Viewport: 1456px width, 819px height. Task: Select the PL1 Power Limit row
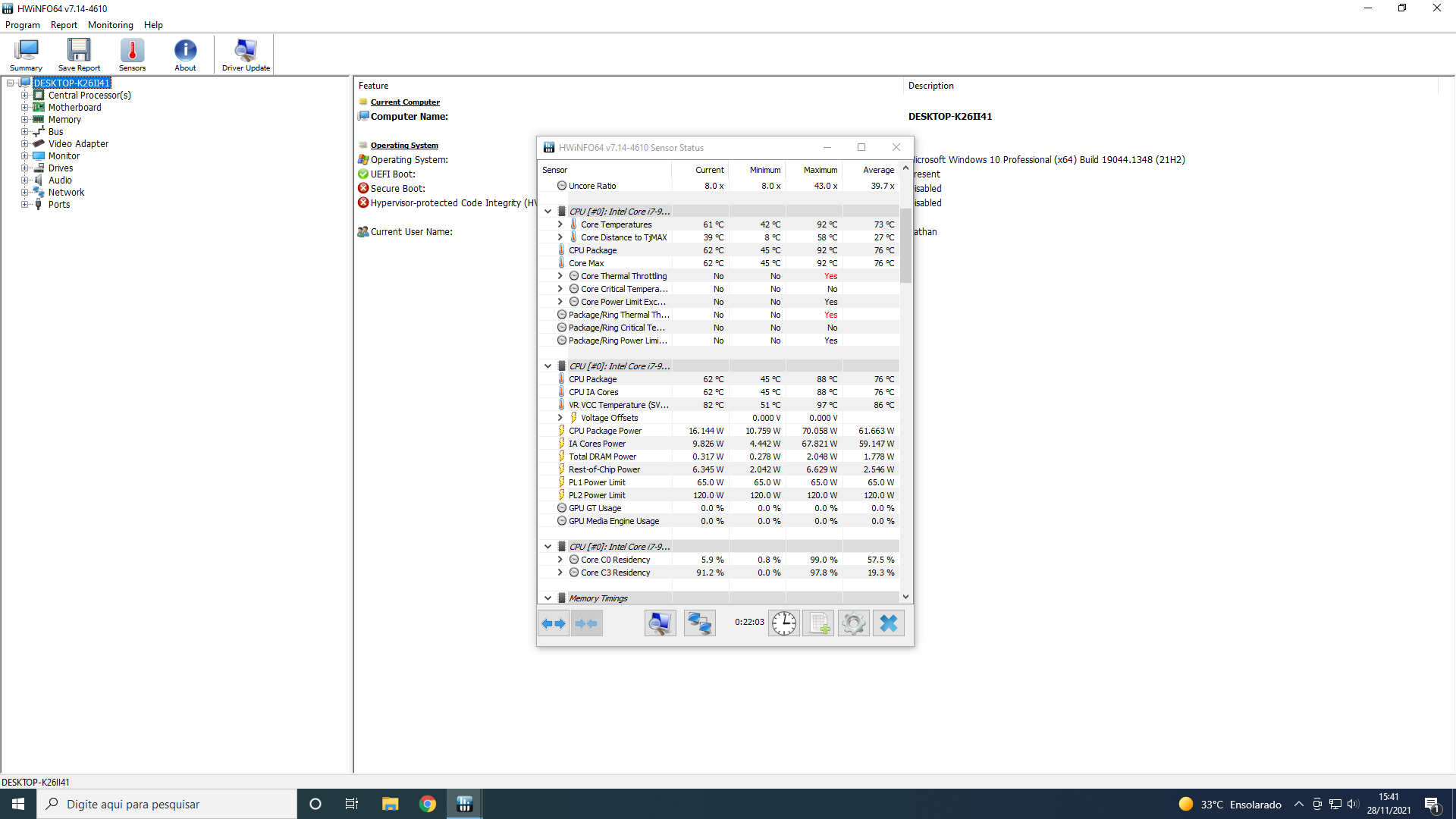pyautogui.click(x=719, y=482)
